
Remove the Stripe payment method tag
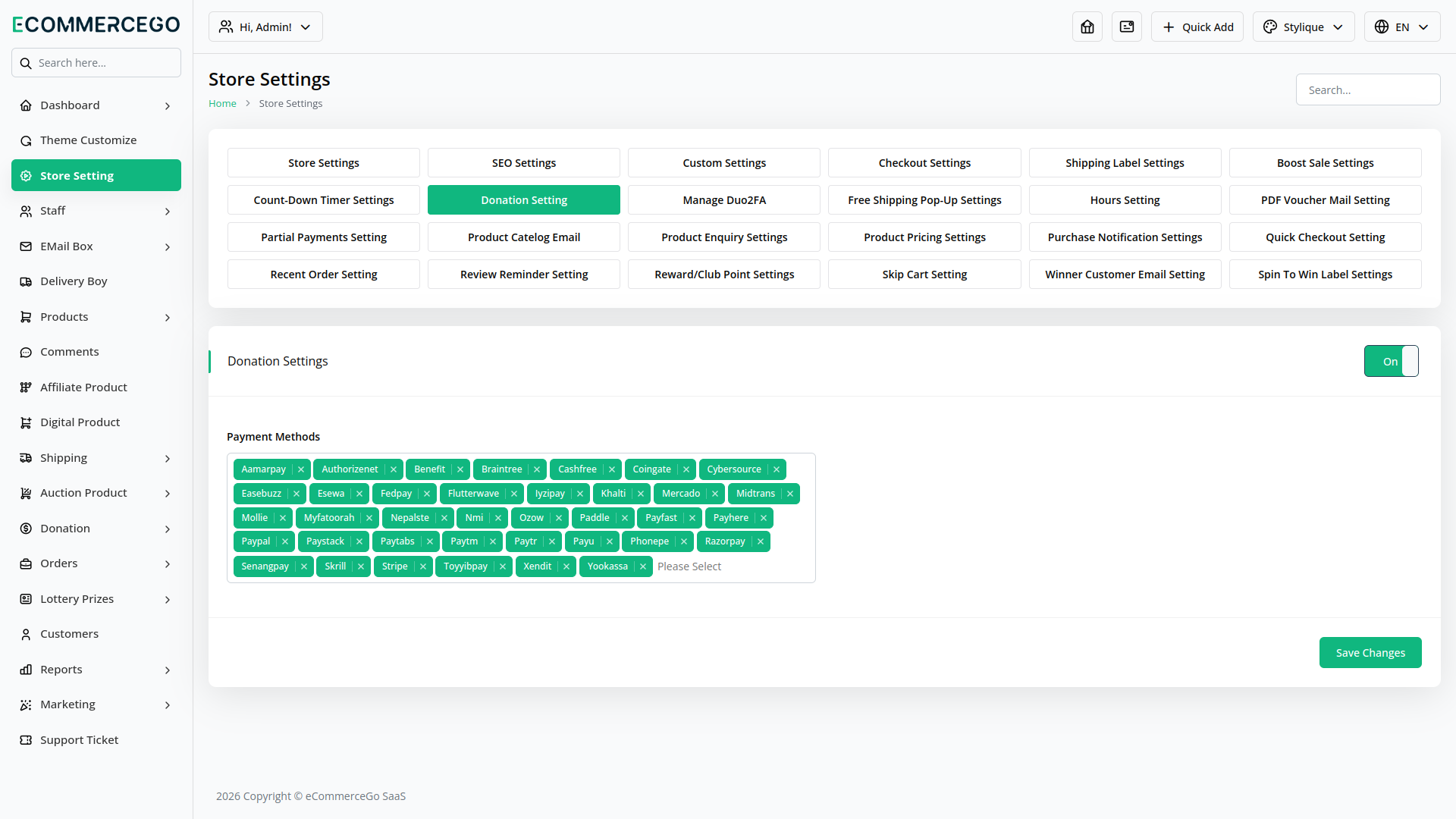tap(423, 566)
